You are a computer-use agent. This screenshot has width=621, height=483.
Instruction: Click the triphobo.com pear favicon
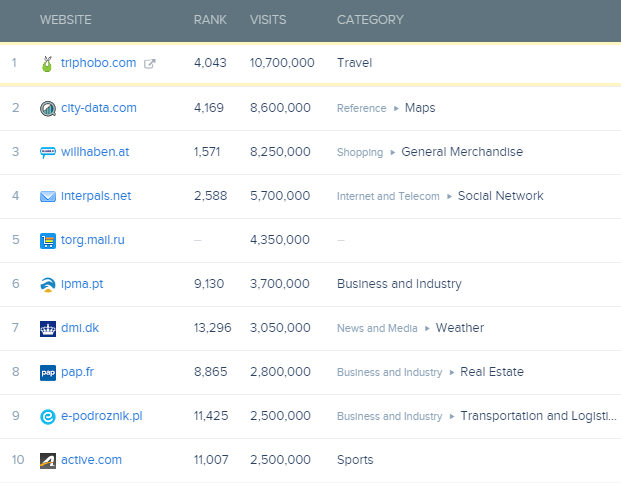click(47, 64)
